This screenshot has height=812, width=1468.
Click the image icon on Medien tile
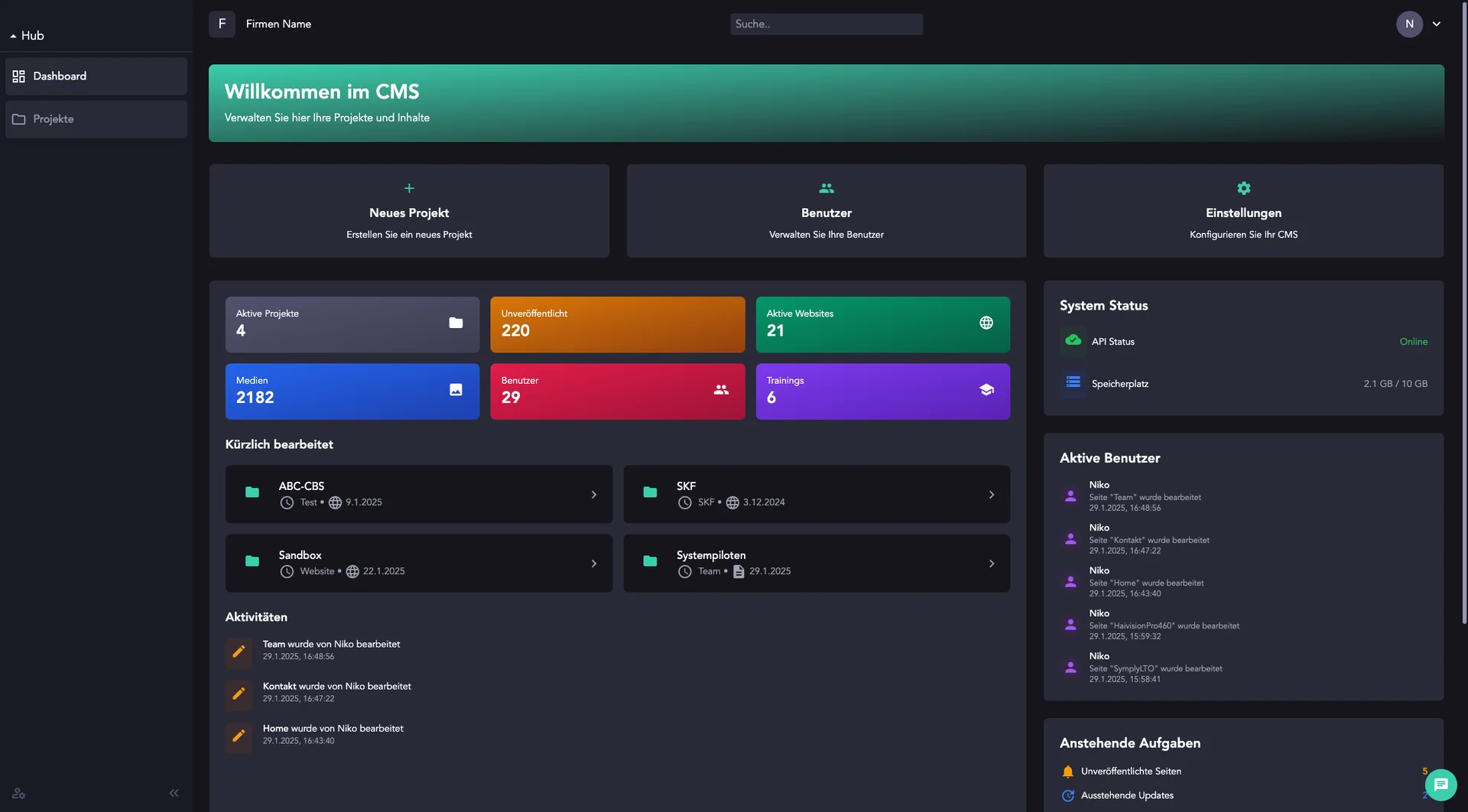pyautogui.click(x=456, y=390)
